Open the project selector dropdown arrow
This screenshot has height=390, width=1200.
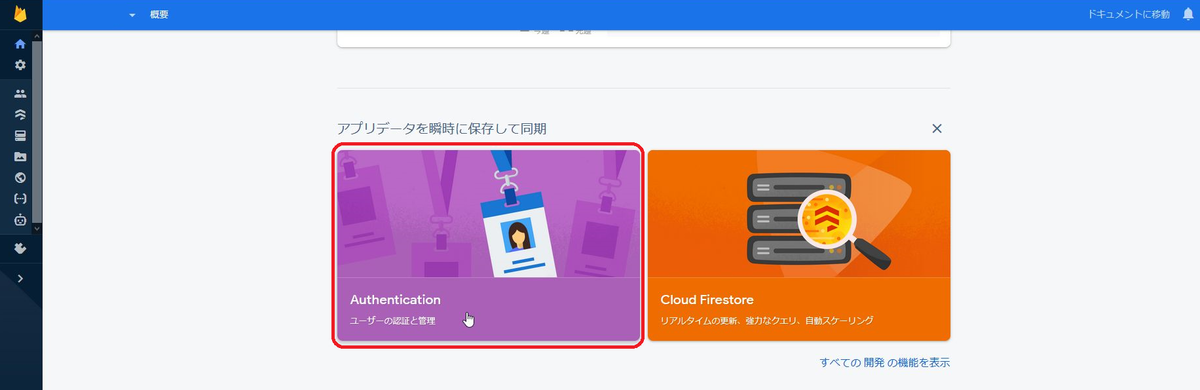(132, 15)
